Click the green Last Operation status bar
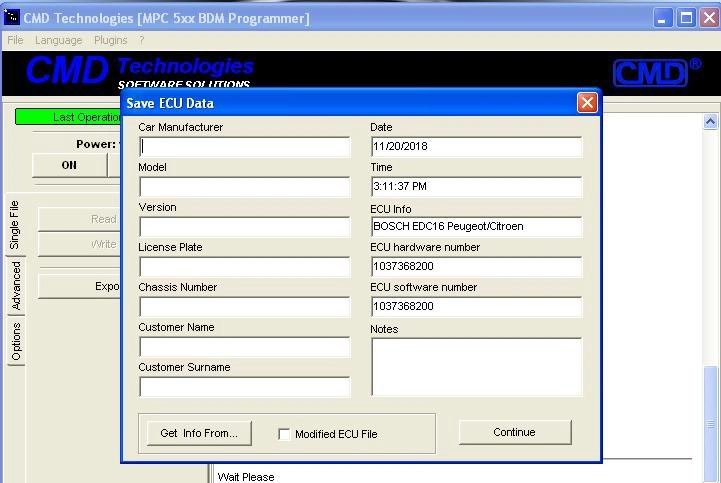Screen dimensions: 721x483 point(68,117)
